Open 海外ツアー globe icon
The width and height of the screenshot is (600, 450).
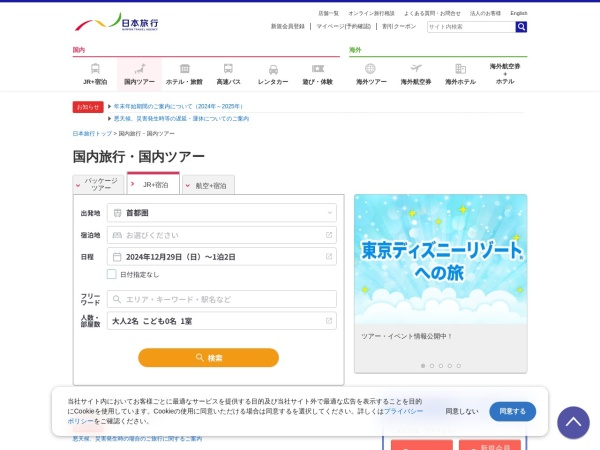click(370, 69)
